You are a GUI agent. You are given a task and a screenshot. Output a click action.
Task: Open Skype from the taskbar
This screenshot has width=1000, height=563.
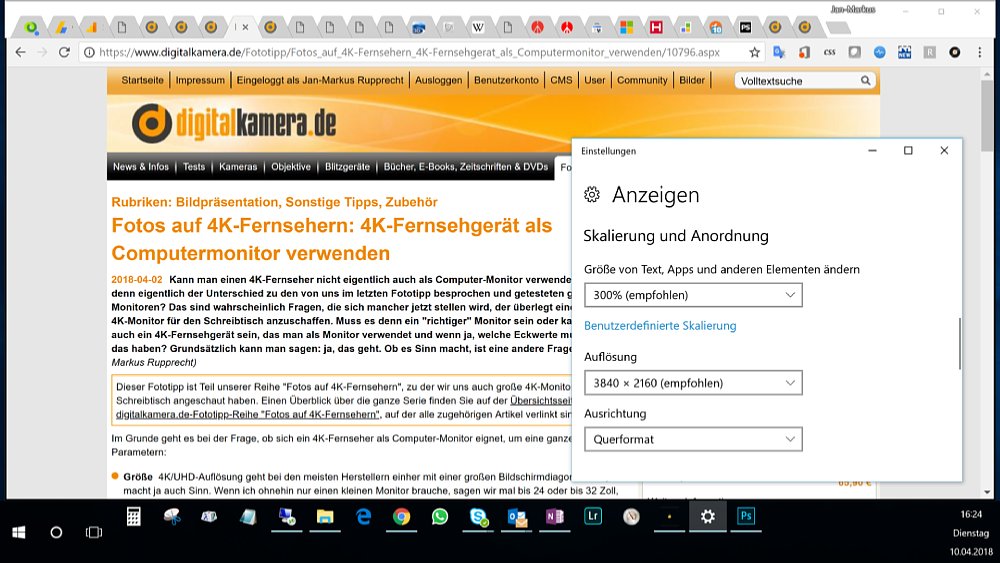point(478,516)
